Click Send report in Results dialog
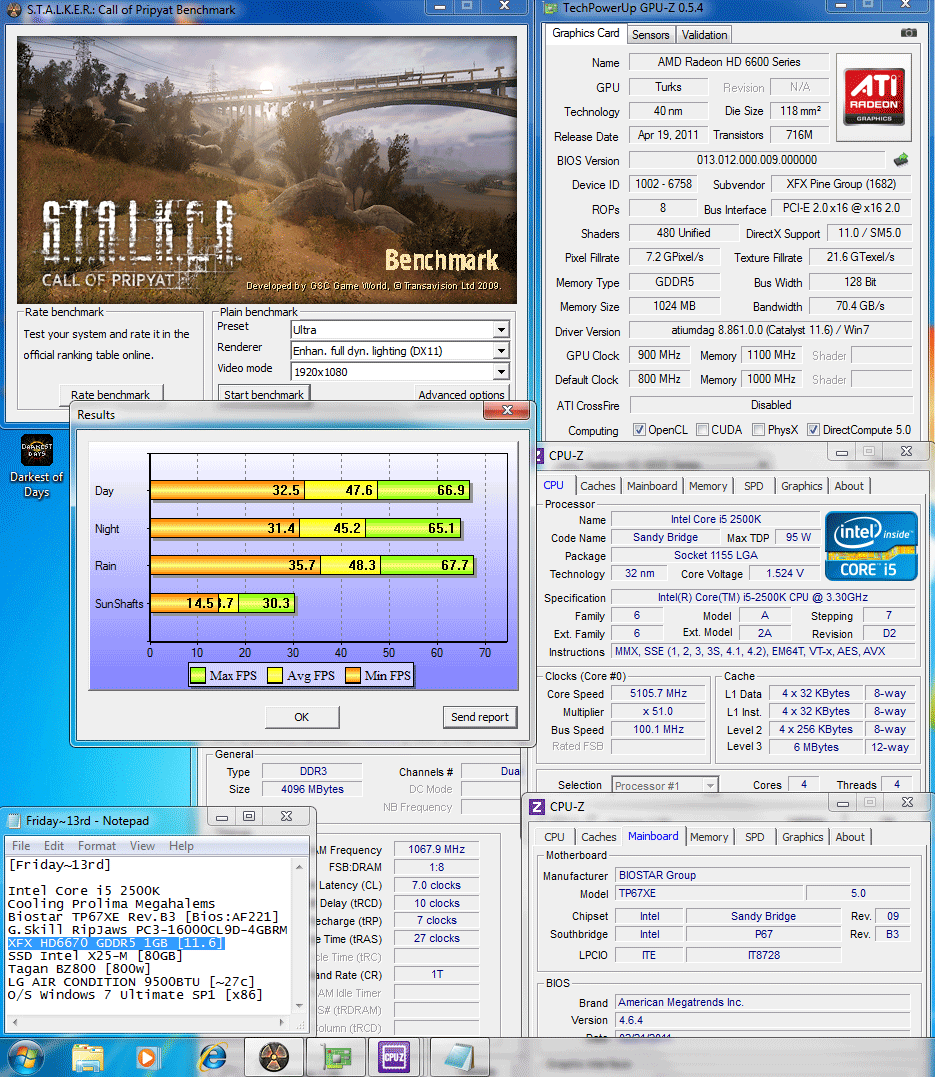The image size is (935, 1077). coord(480,716)
